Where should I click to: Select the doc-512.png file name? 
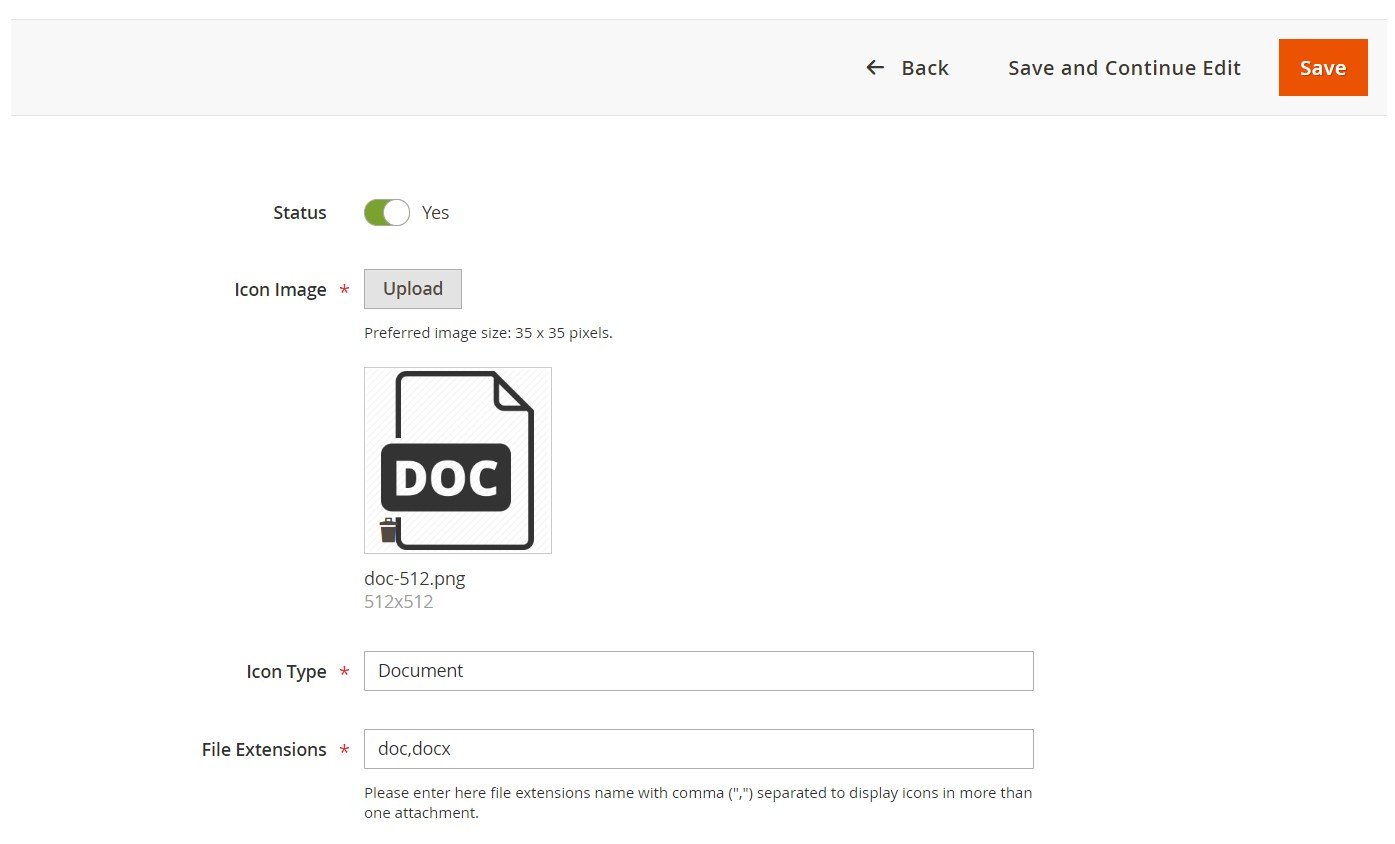pyautogui.click(x=415, y=579)
